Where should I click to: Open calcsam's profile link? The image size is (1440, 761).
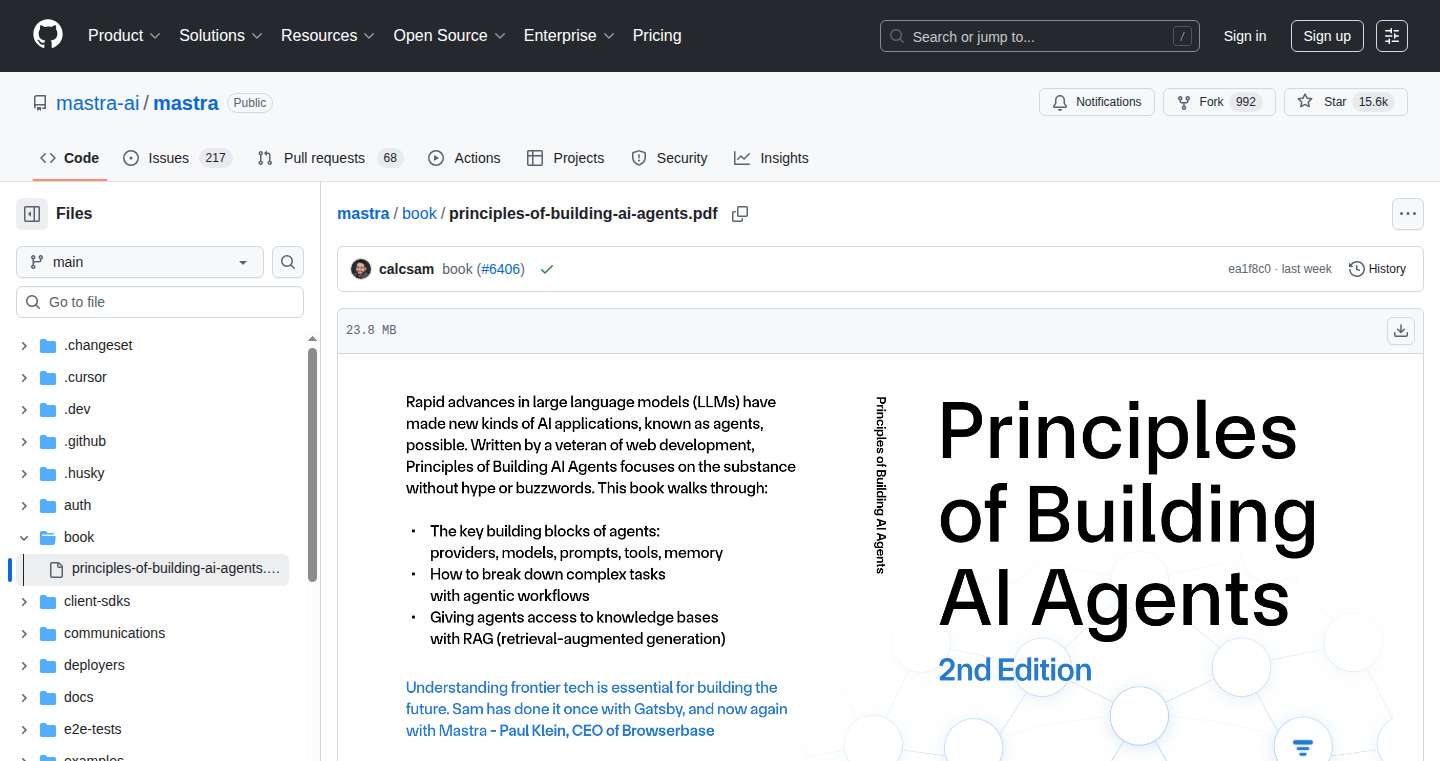pyautogui.click(x=407, y=269)
